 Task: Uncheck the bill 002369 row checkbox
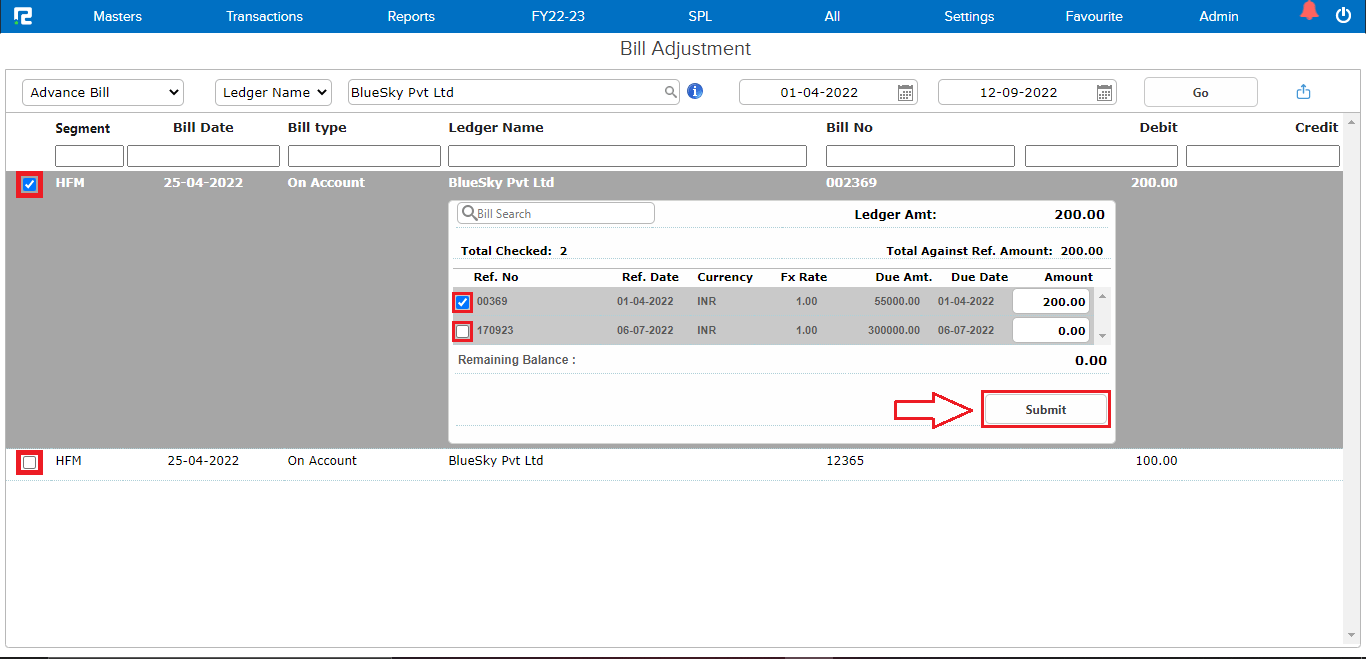coord(29,184)
